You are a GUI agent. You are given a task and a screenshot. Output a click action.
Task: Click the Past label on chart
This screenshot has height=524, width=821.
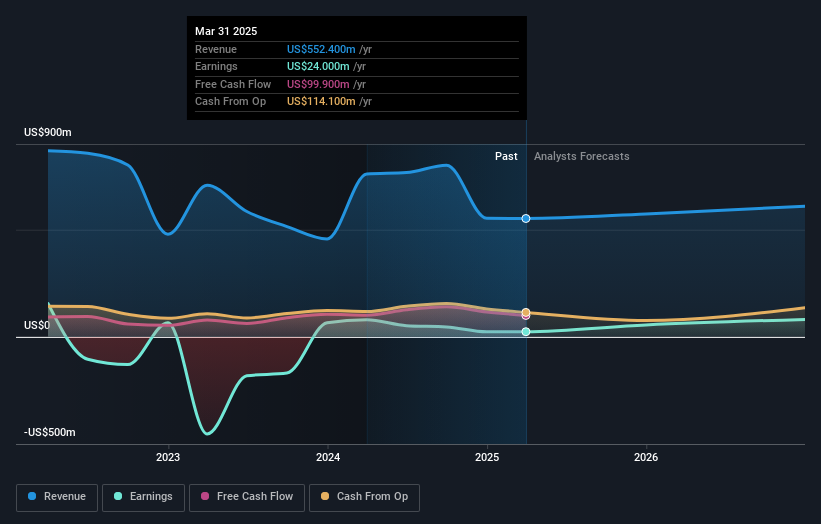[x=506, y=156]
